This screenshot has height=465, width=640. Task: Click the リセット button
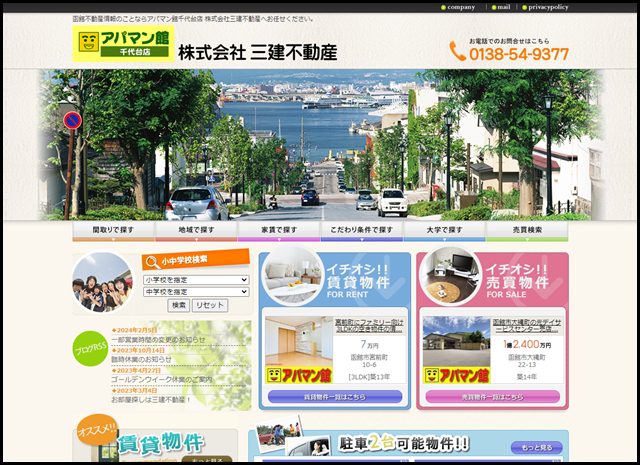210,305
